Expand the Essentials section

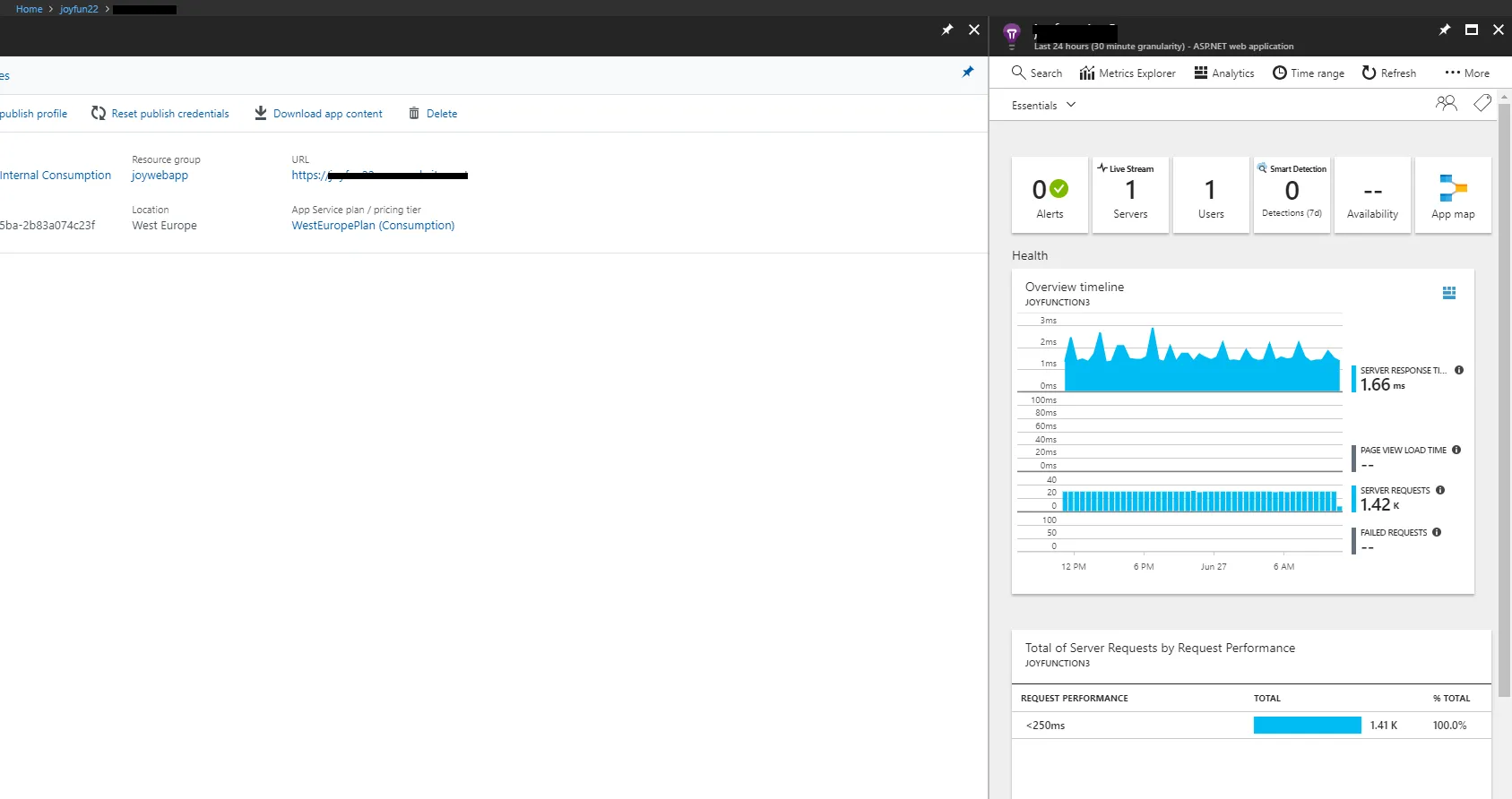(1043, 106)
